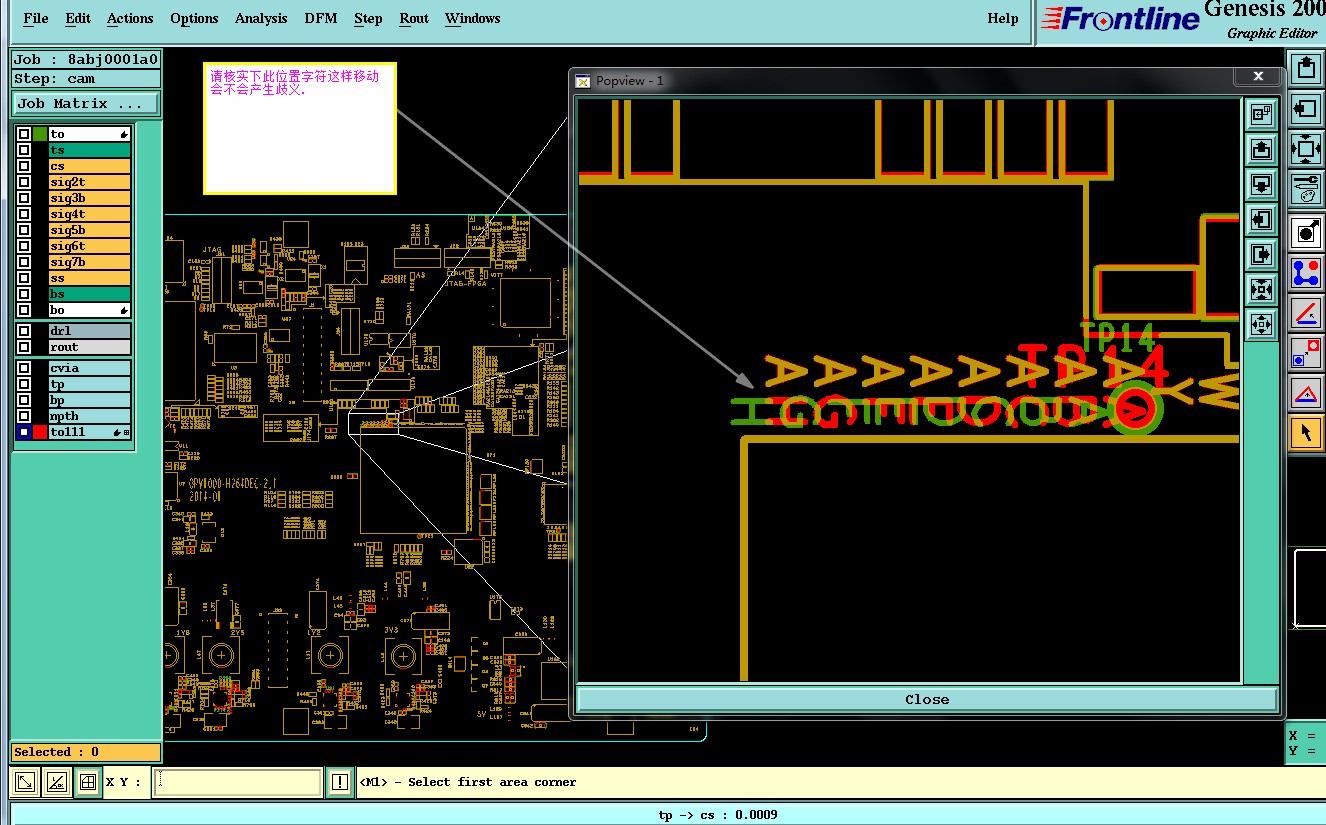Toggle the checkbox for layer to111

(x=24, y=432)
